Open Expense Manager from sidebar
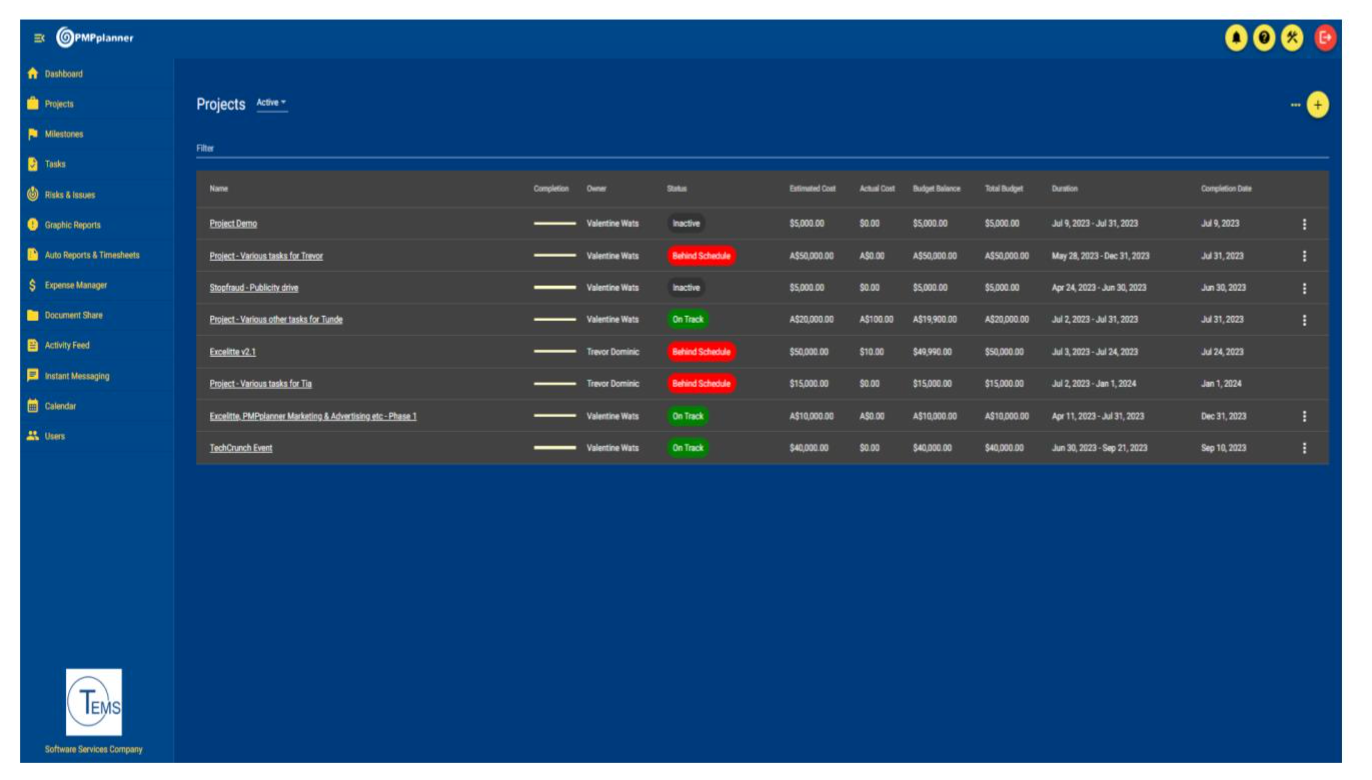The image size is (1372, 780). 75,285
